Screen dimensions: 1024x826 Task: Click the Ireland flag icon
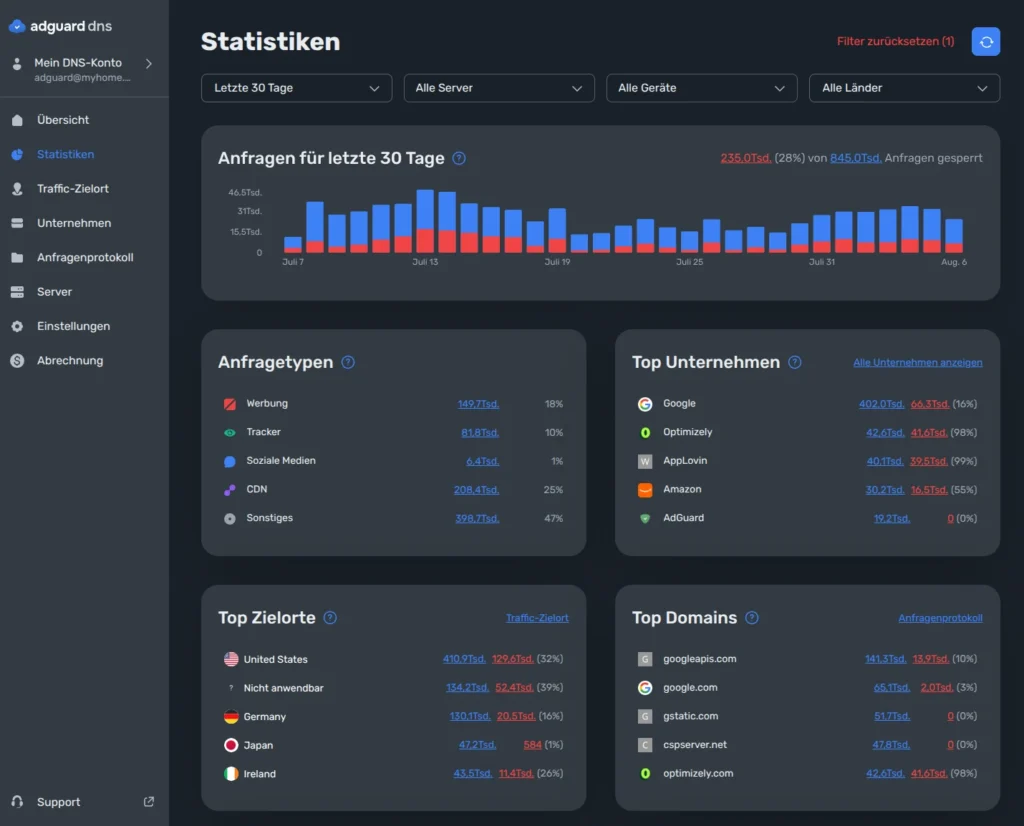pos(231,774)
